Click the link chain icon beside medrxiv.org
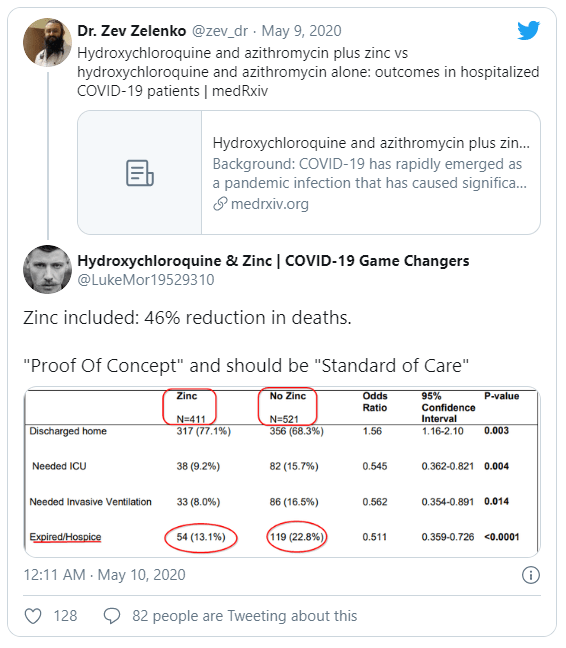 (220, 204)
